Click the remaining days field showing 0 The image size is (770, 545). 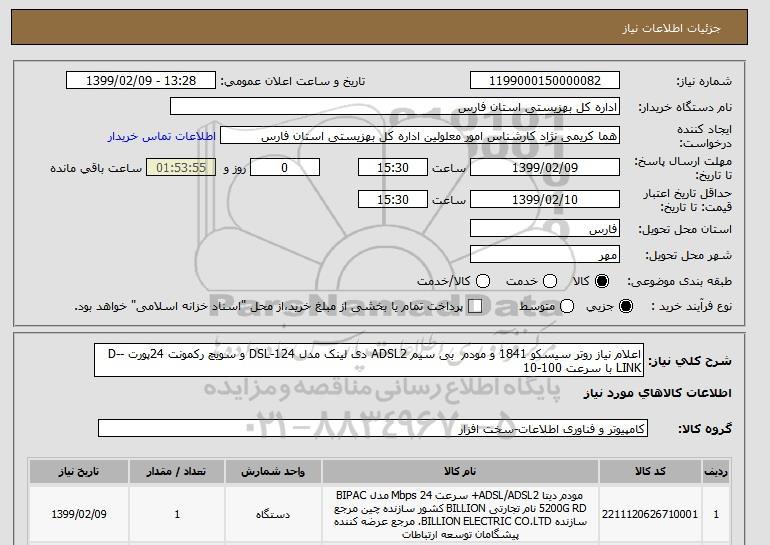coord(285,167)
